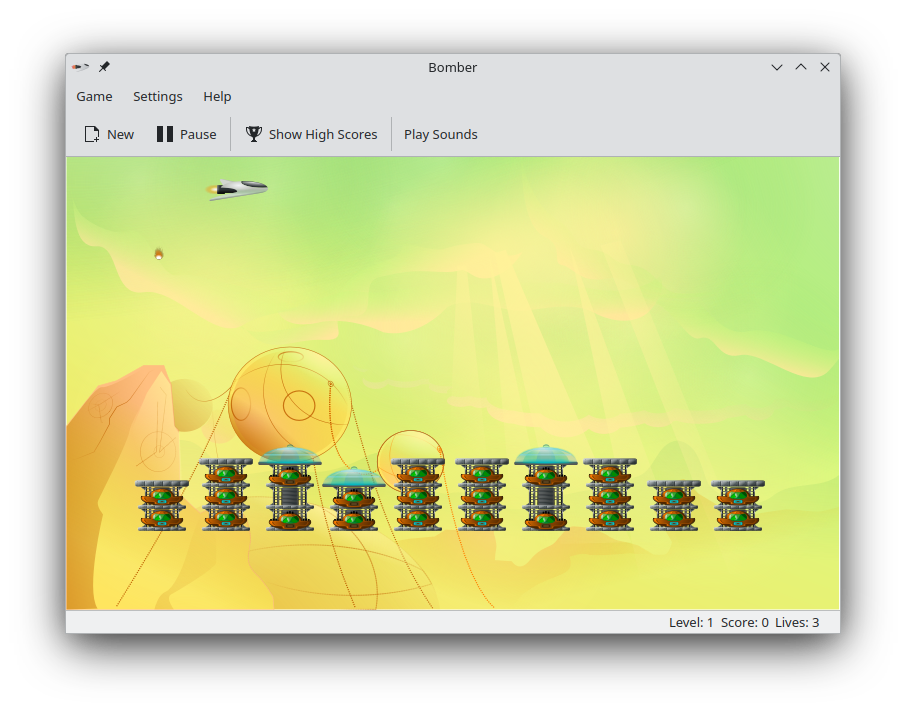Click the shortest dome-roofed building
The width and height of the screenshot is (907, 712).
click(353, 498)
